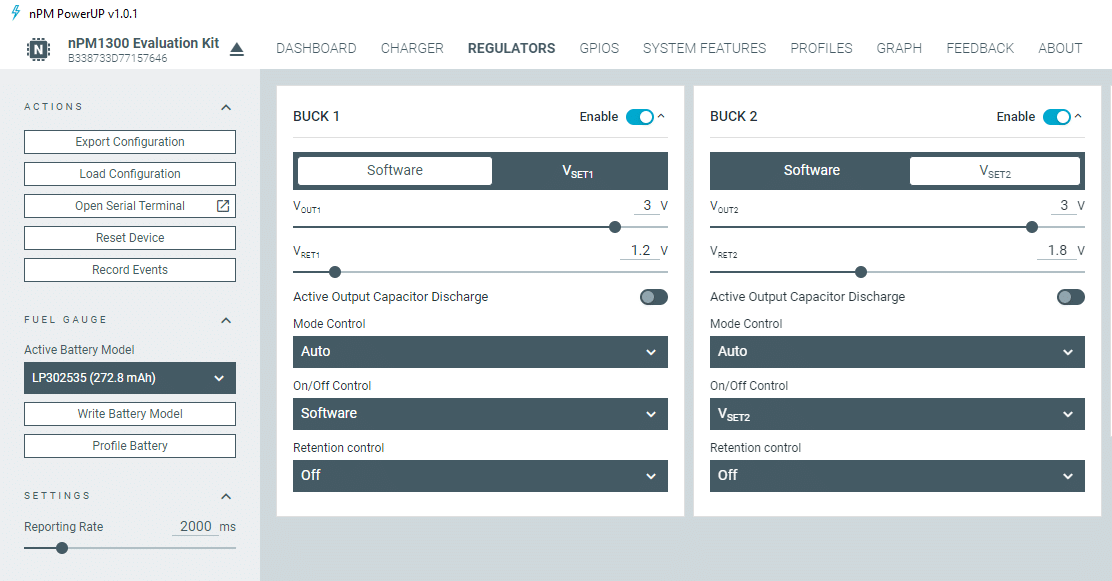Open the BUCK 1 Mode Control dropdown
Viewport: 1112px width, 581px height.
tap(480, 352)
